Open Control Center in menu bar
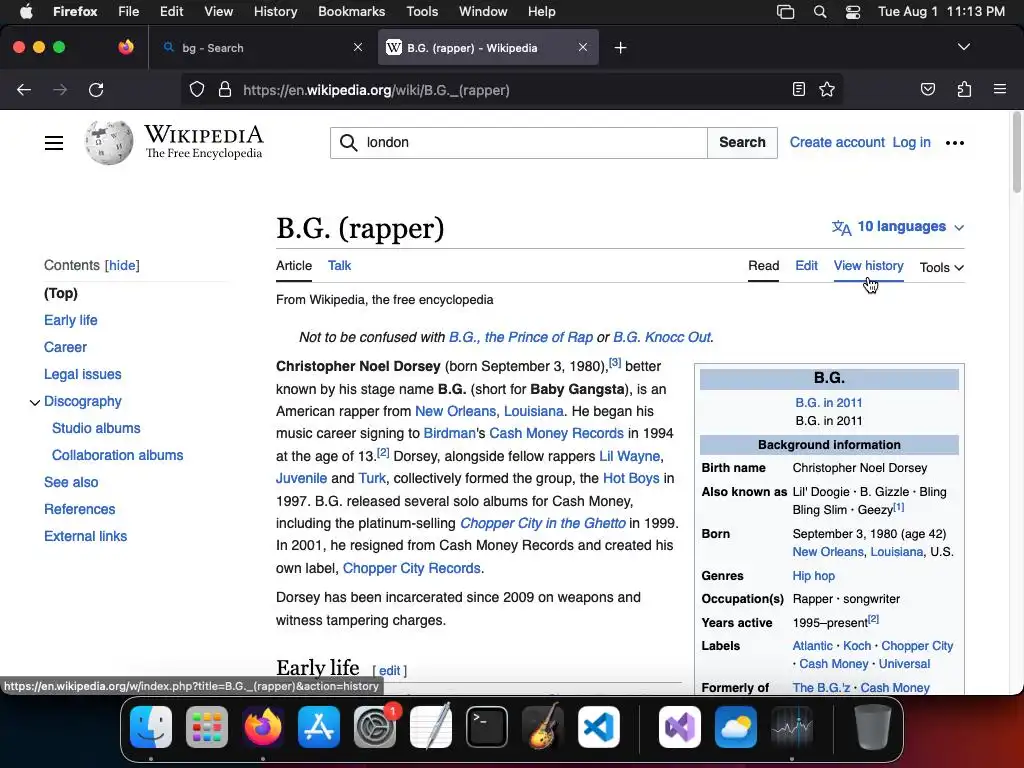The height and width of the screenshot is (768, 1024). click(x=853, y=12)
